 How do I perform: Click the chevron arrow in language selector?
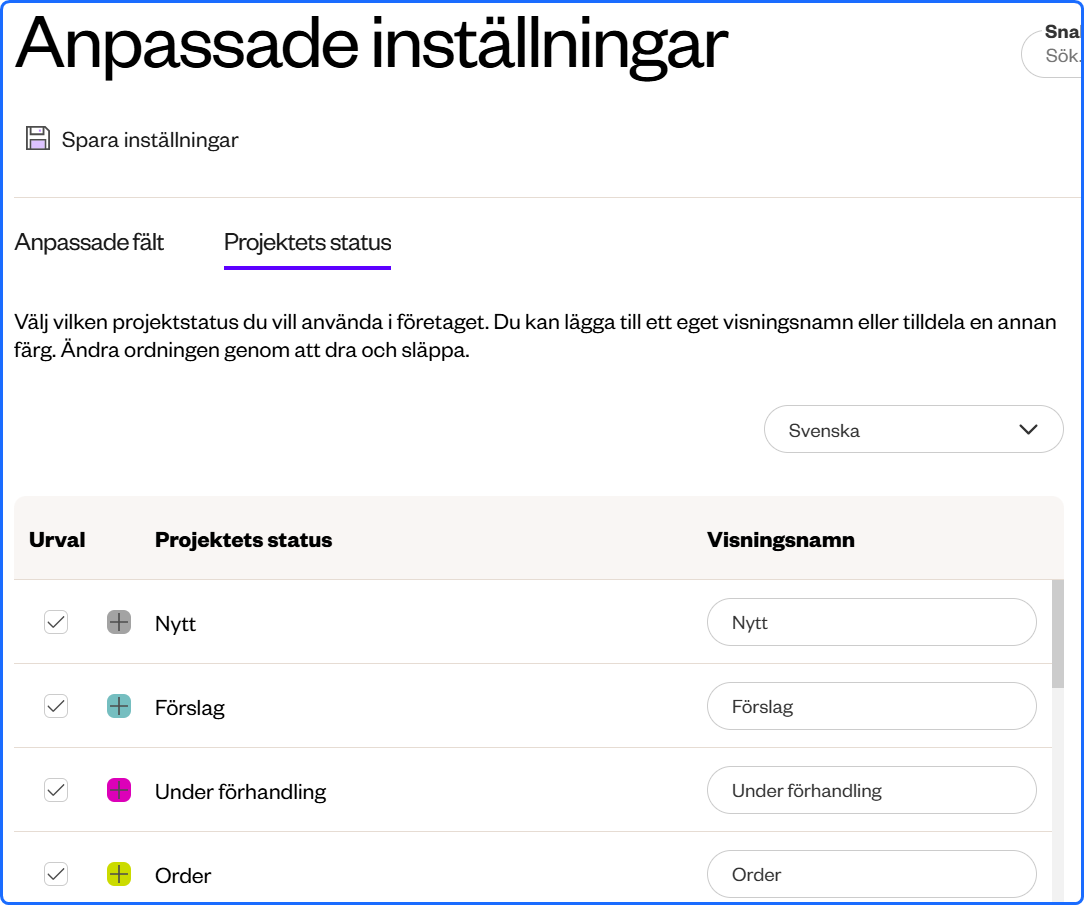1028,429
